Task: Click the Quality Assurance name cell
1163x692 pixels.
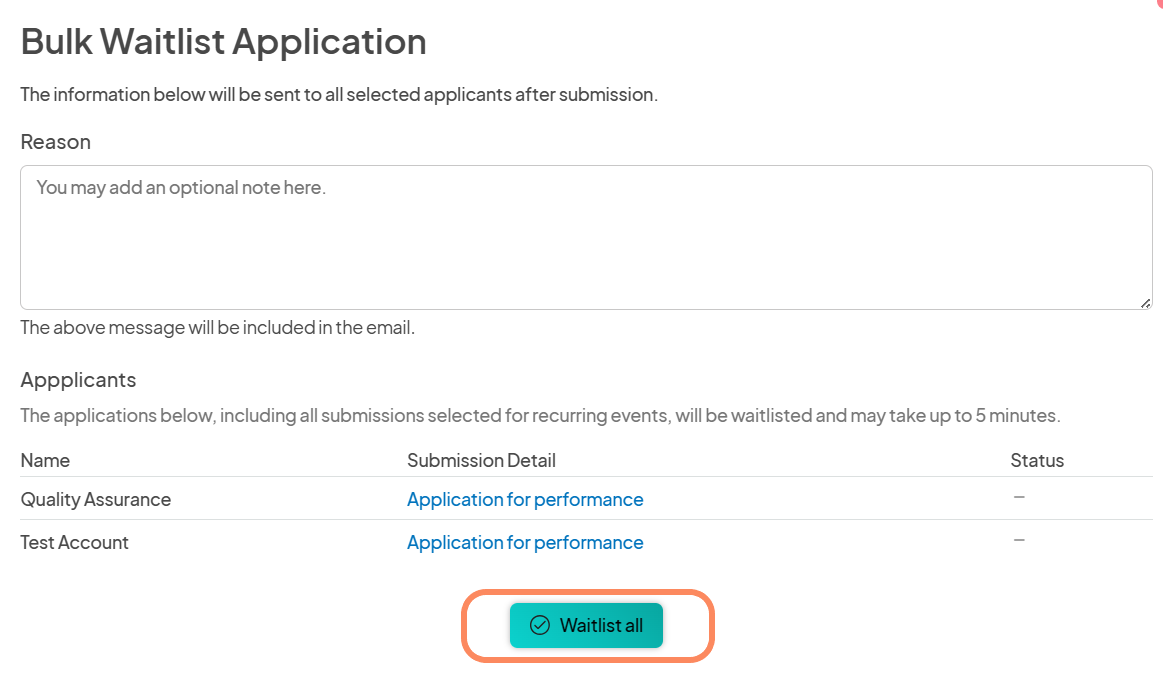Action: pos(95,499)
